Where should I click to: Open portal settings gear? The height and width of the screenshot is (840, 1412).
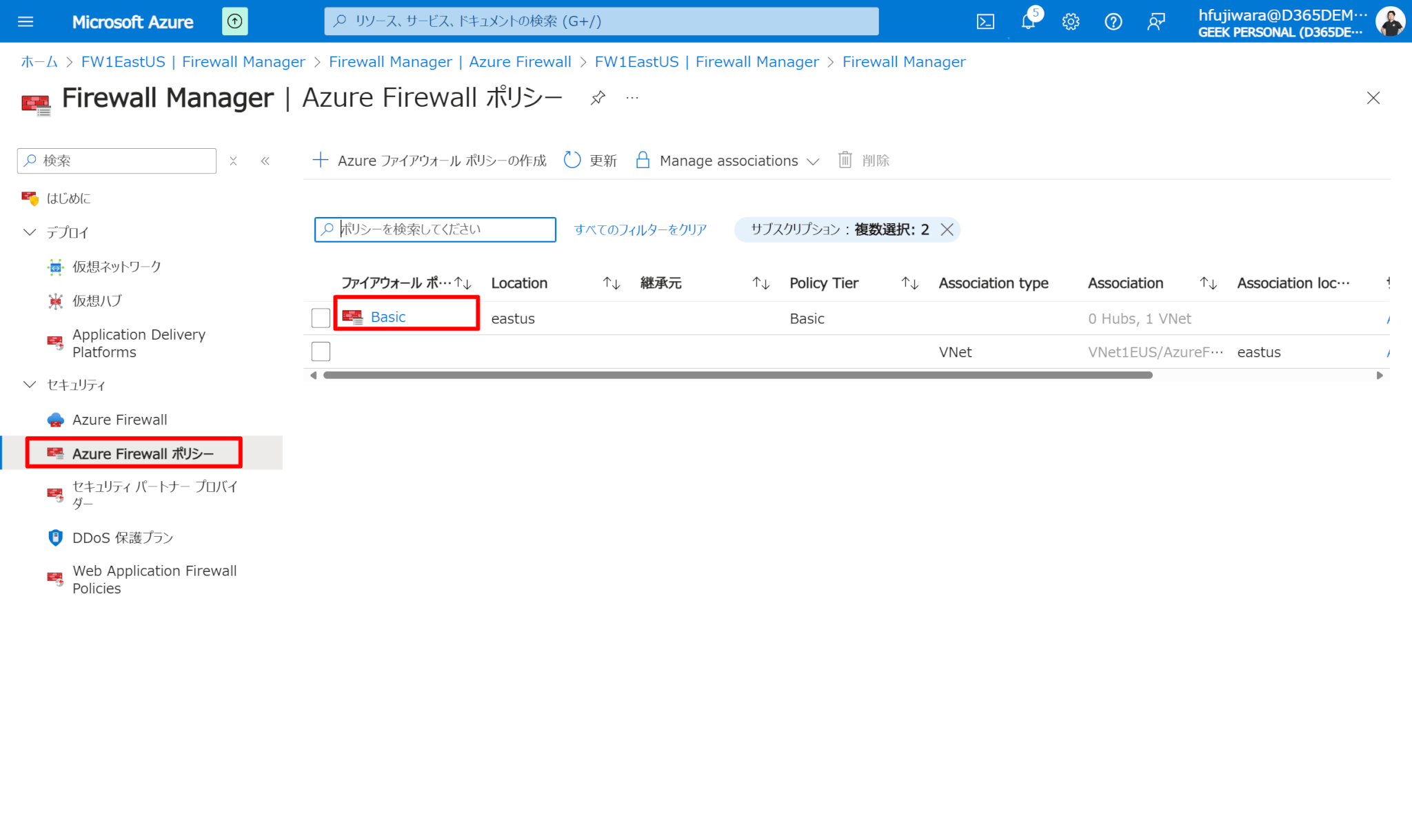click(1071, 22)
